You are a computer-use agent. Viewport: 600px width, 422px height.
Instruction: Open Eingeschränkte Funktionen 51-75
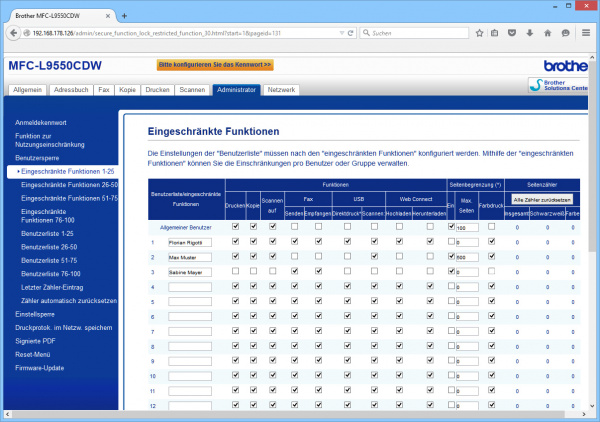pos(70,198)
